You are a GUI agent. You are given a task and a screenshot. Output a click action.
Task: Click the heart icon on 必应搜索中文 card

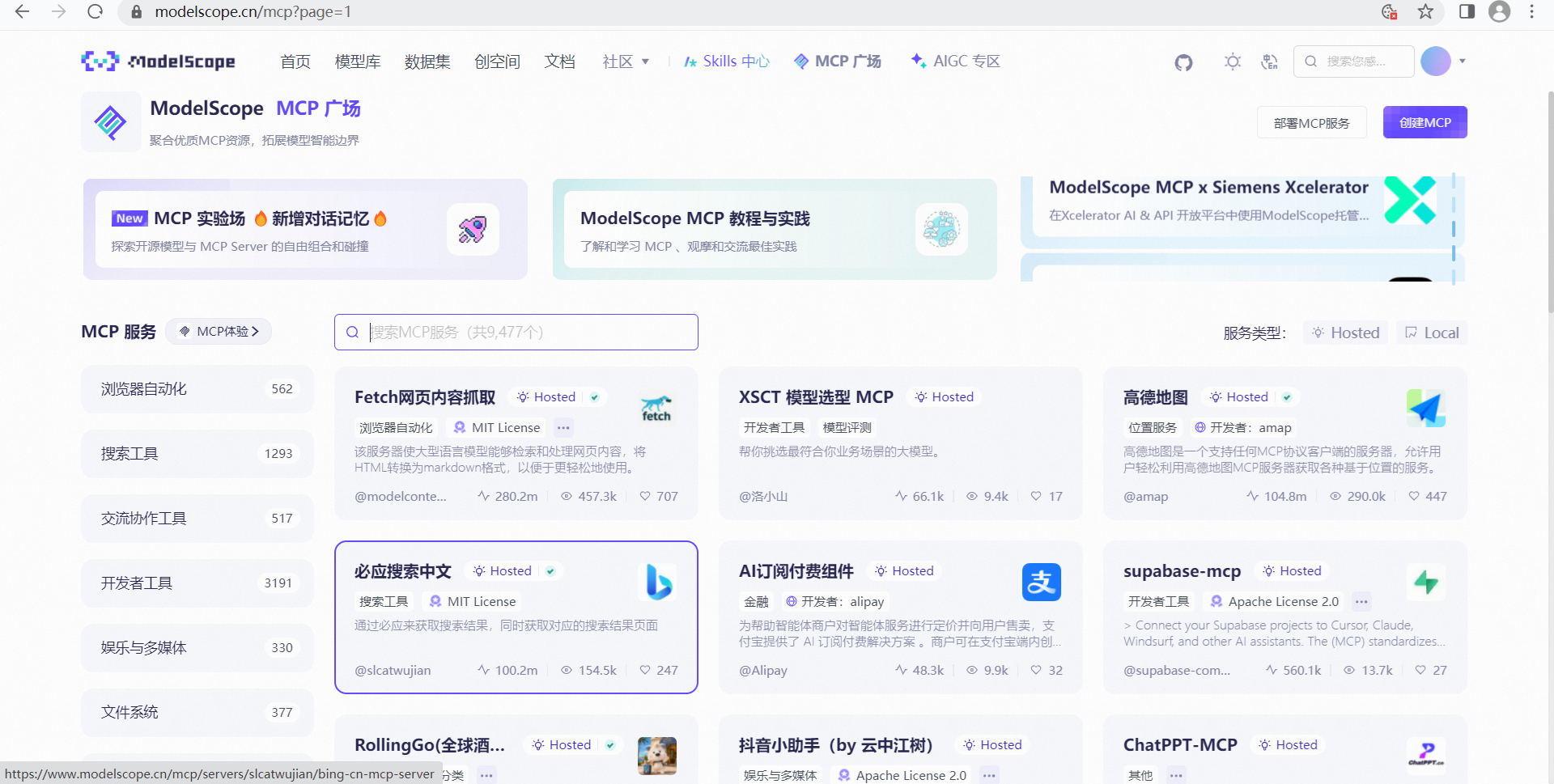645,670
